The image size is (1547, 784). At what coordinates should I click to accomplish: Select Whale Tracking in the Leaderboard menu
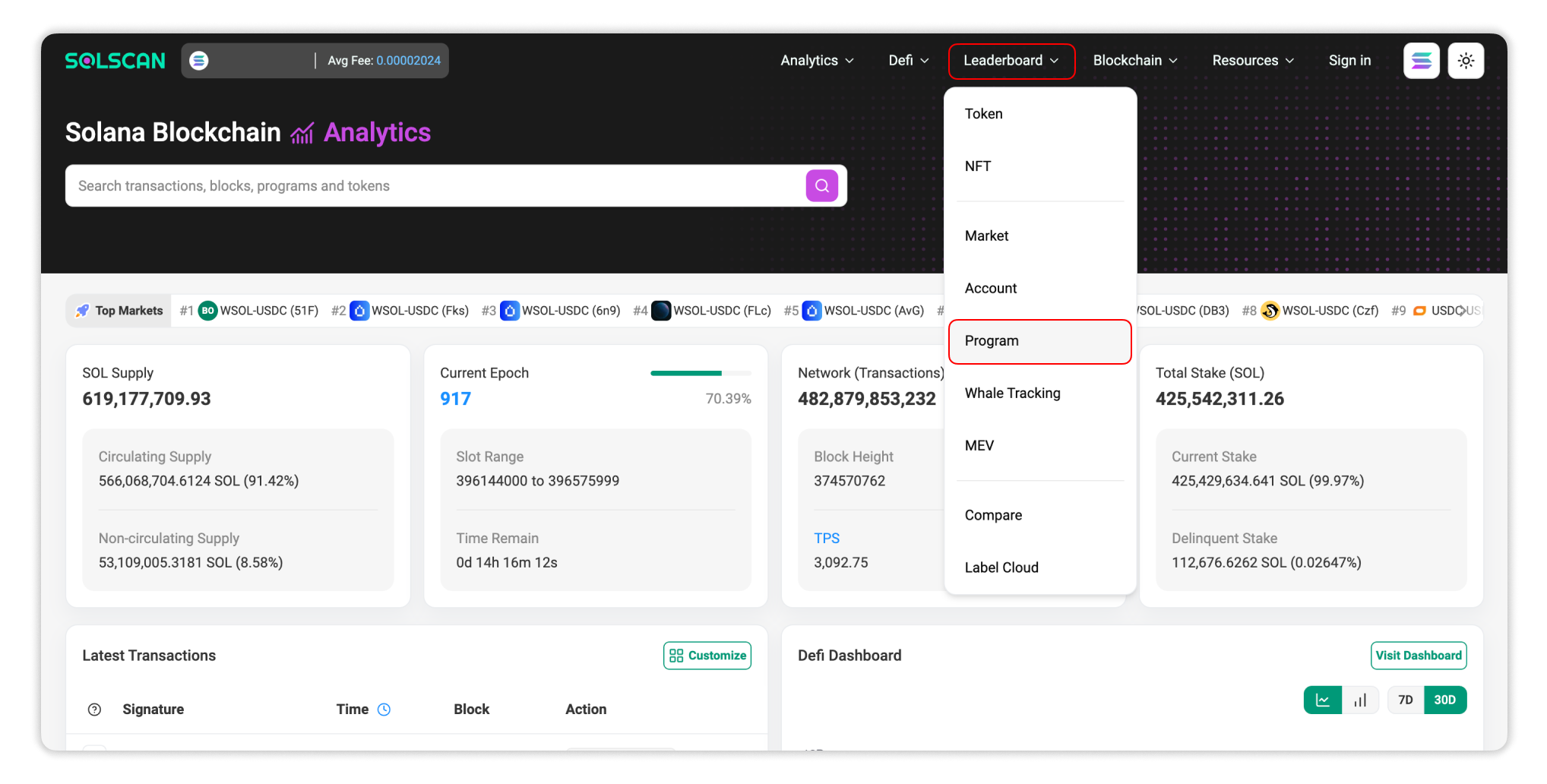[x=1013, y=393]
